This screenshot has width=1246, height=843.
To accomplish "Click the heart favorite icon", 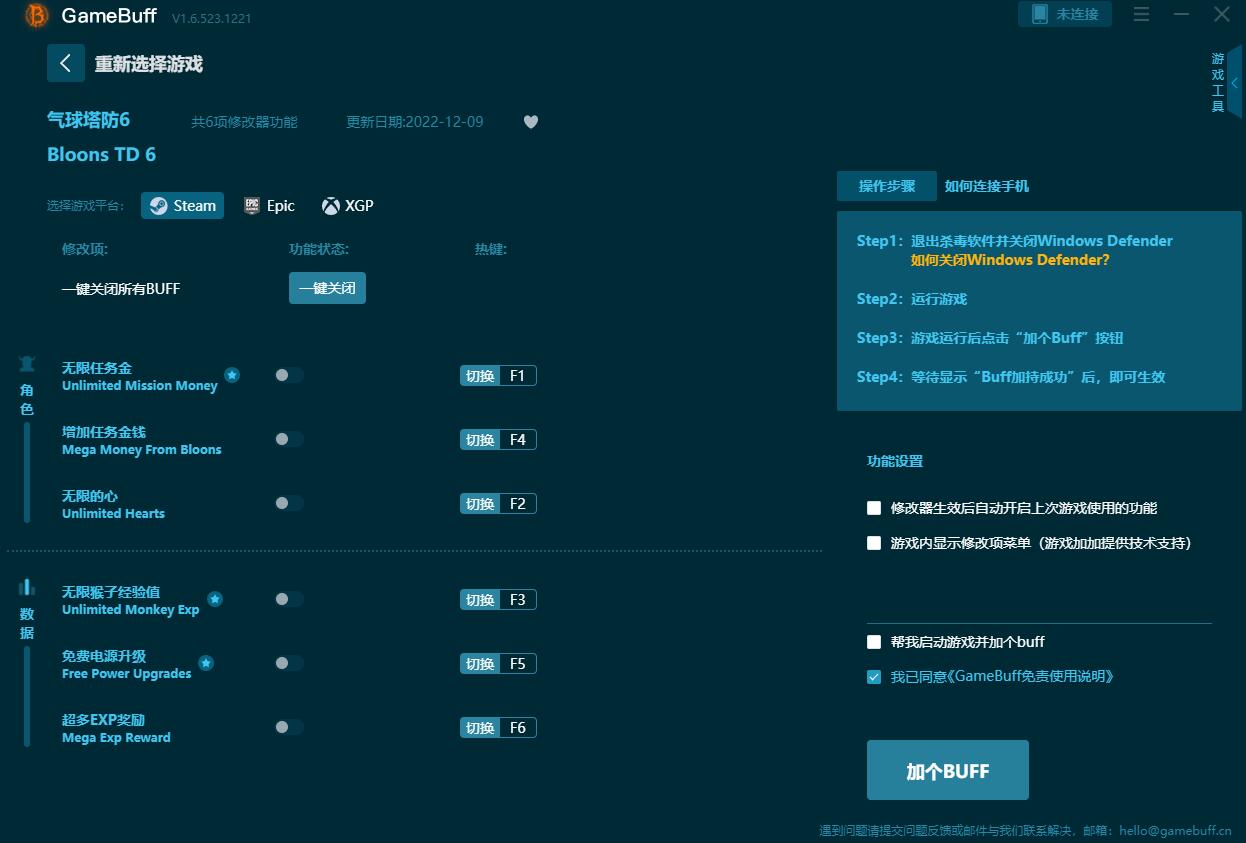I will pos(531,122).
